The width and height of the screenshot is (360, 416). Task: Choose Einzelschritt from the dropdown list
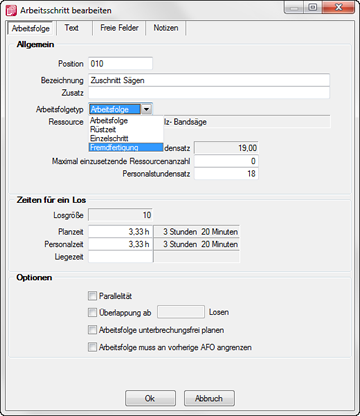click(126, 138)
